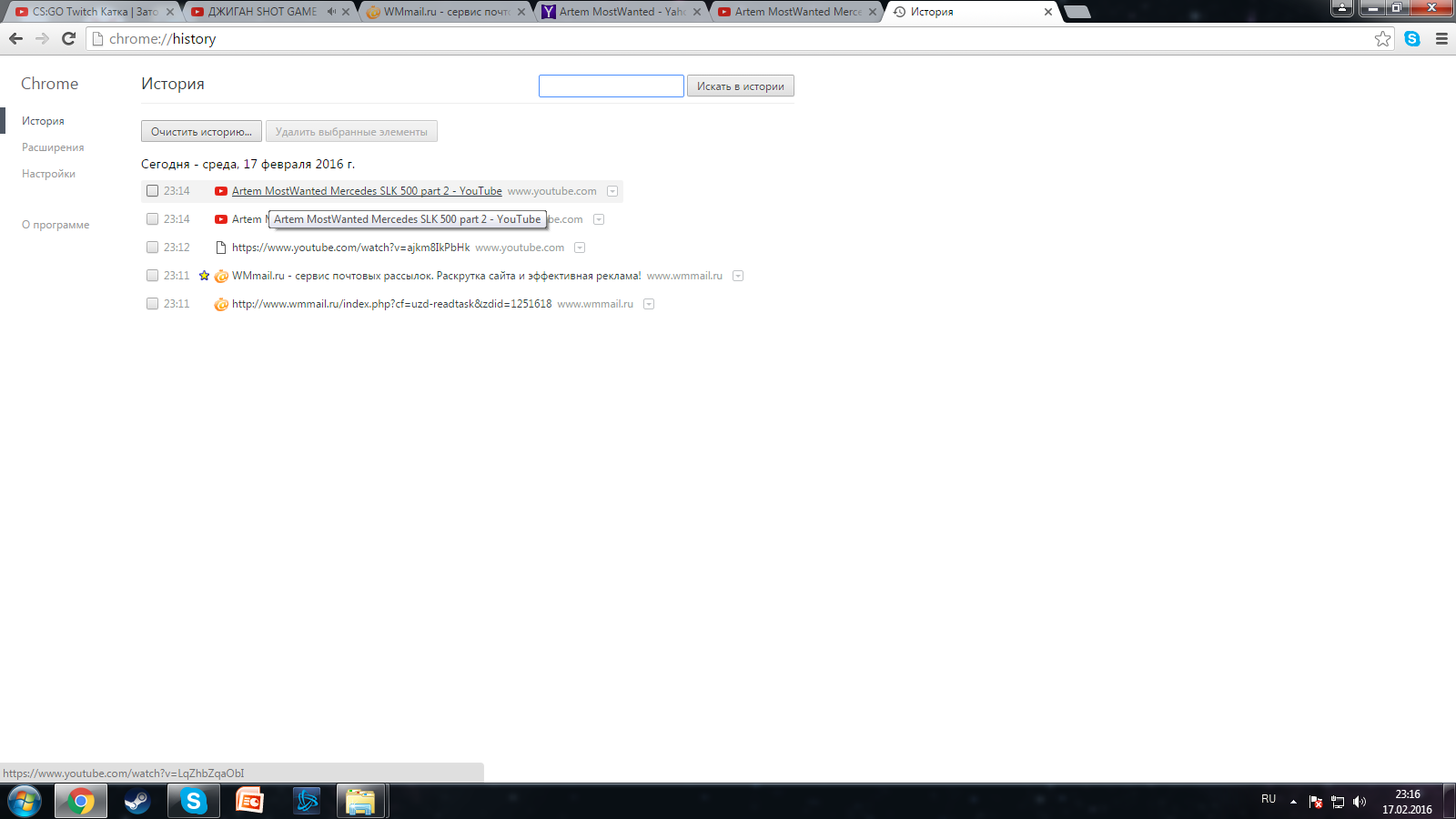Close the Artem MostWanted Yahoo tab
The width and height of the screenshot is (1456, 819).
point(697,12)
